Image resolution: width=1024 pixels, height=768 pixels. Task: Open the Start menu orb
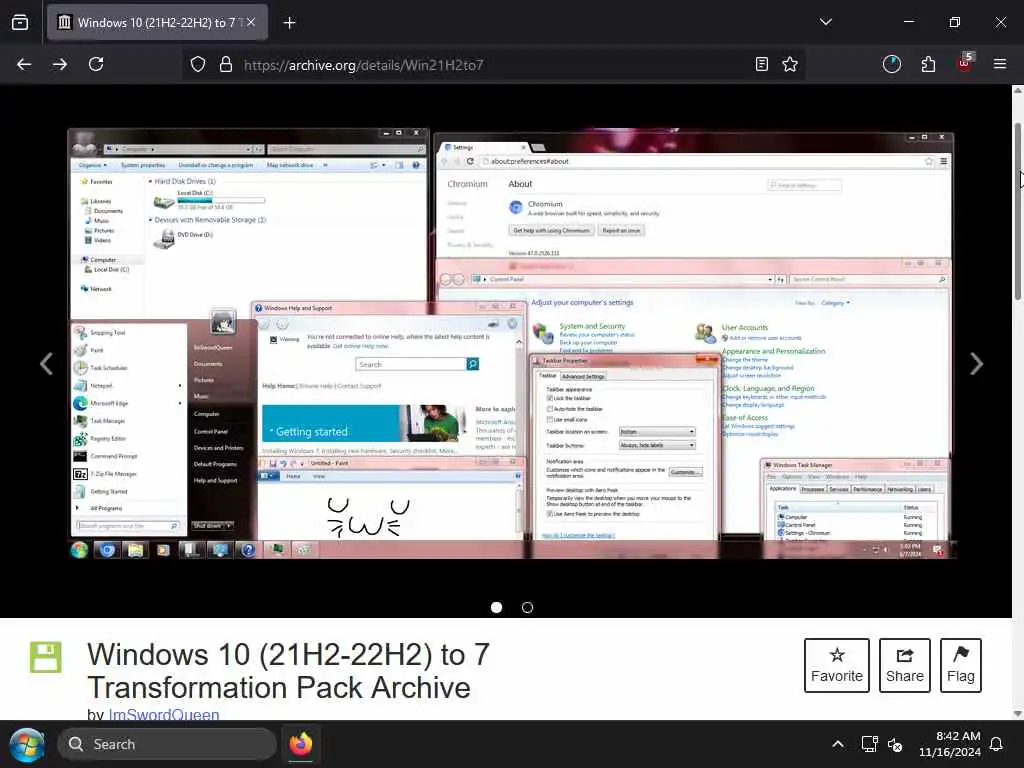coord(27,744)
